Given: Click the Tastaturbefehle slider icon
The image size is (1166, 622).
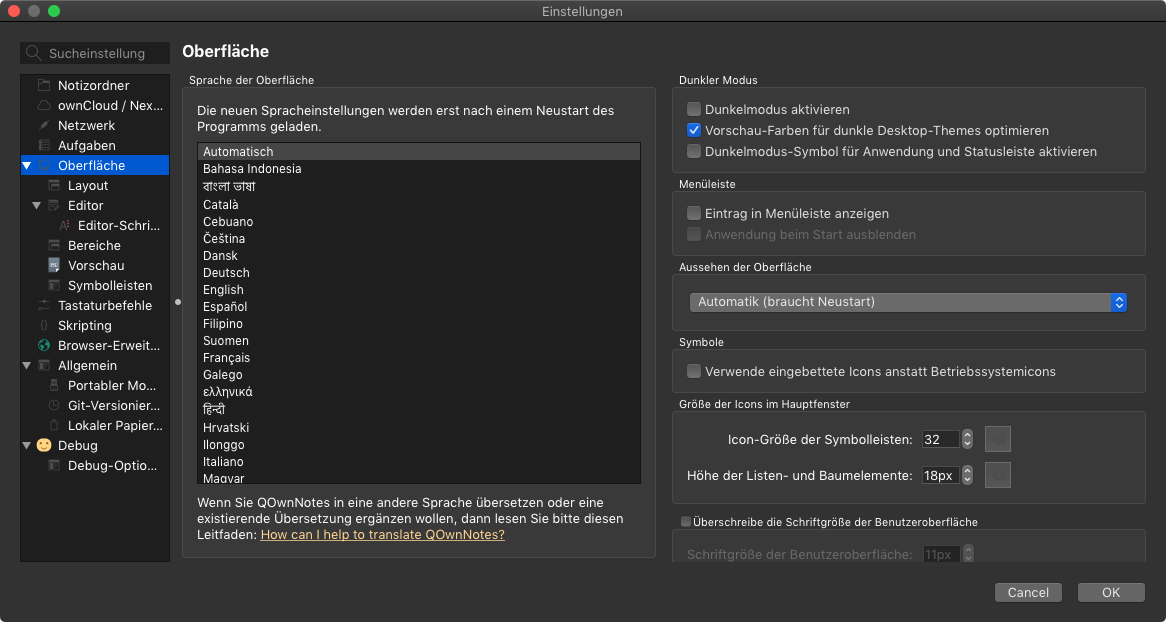Looking at the screenshot, I should [44, 306].
